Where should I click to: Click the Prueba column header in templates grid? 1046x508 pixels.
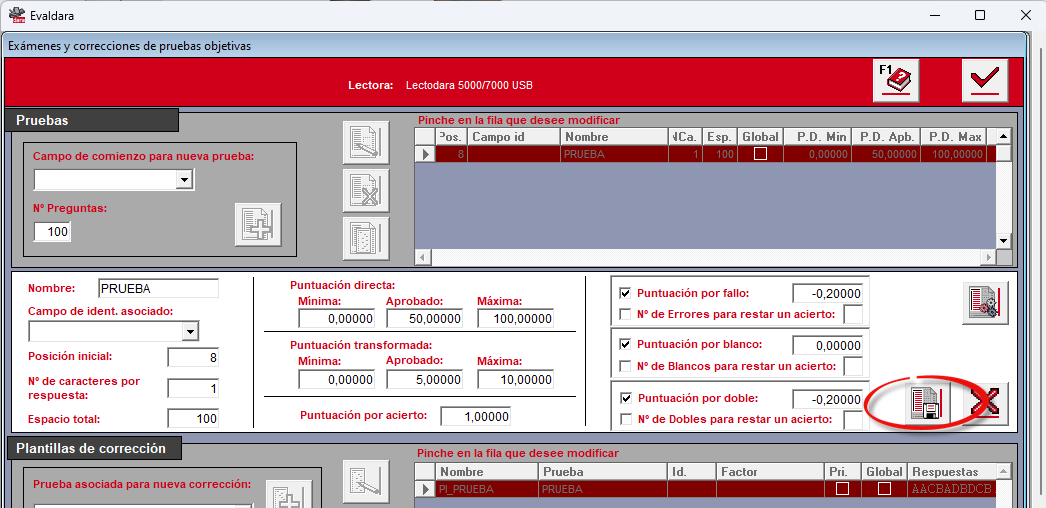pyautogui.click(x=602, y=471)
